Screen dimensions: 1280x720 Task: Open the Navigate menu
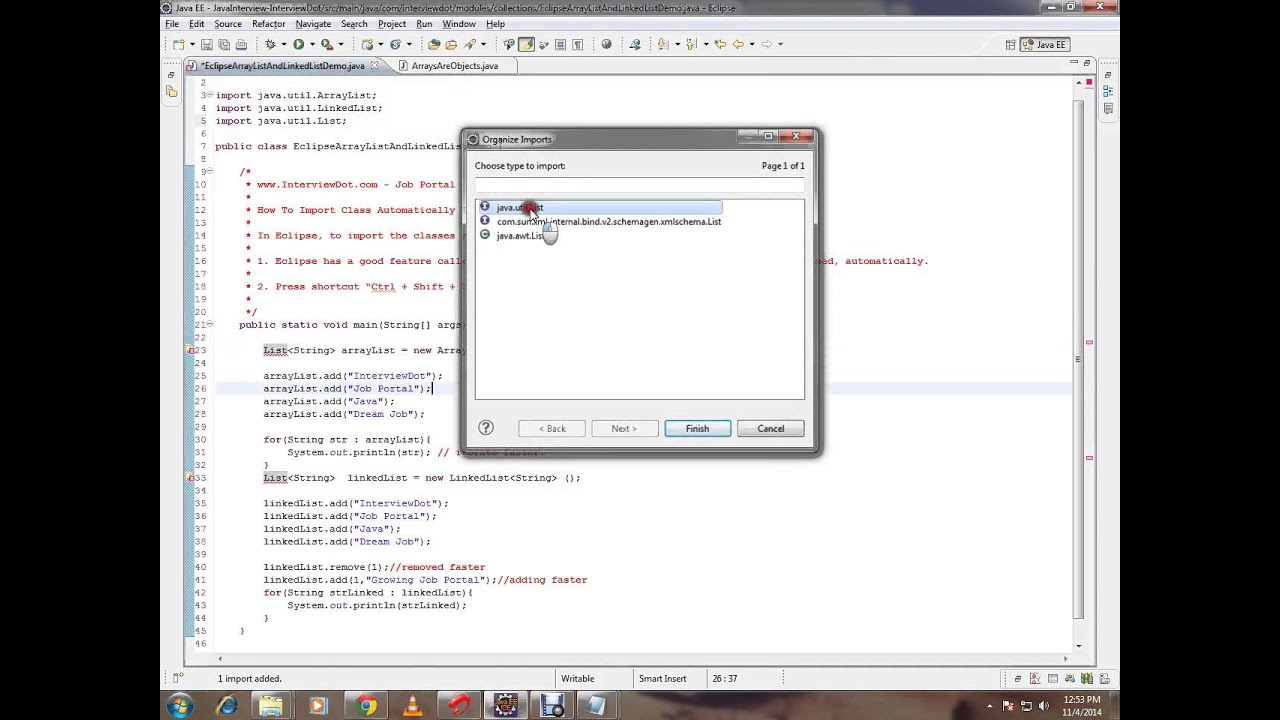(x=313, y=24)
